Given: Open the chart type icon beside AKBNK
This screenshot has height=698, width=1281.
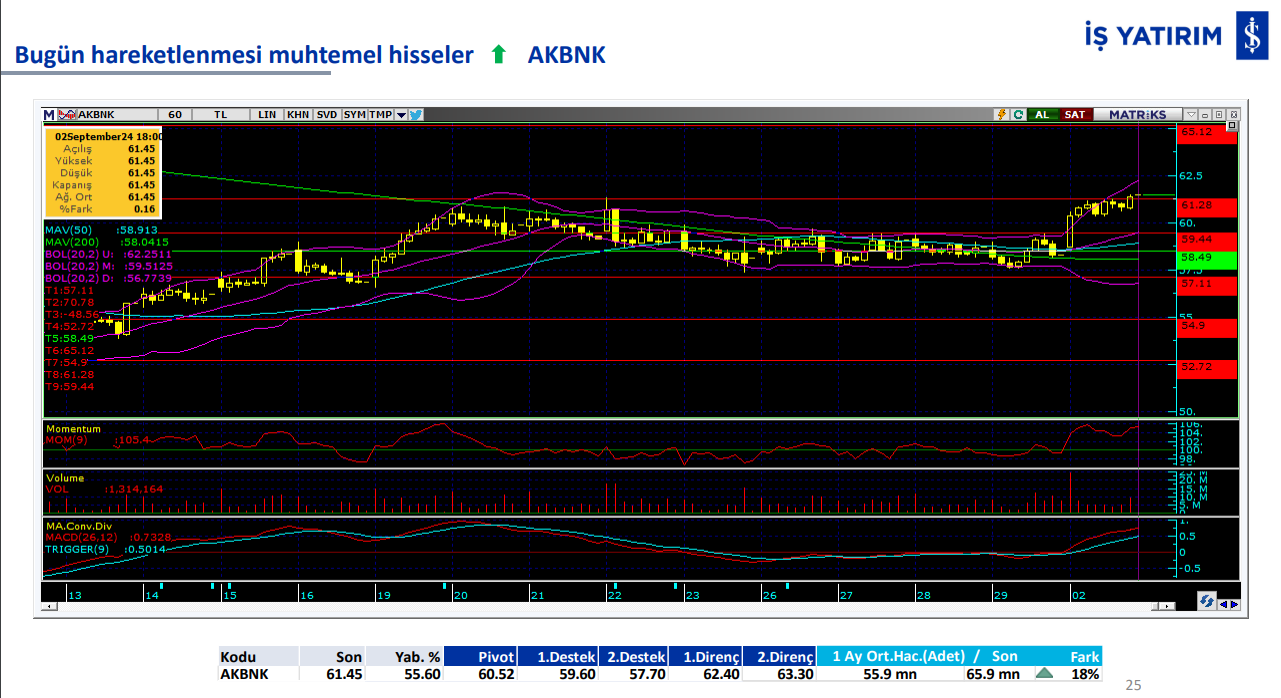Looking at the screenshot, I should 67,114.
